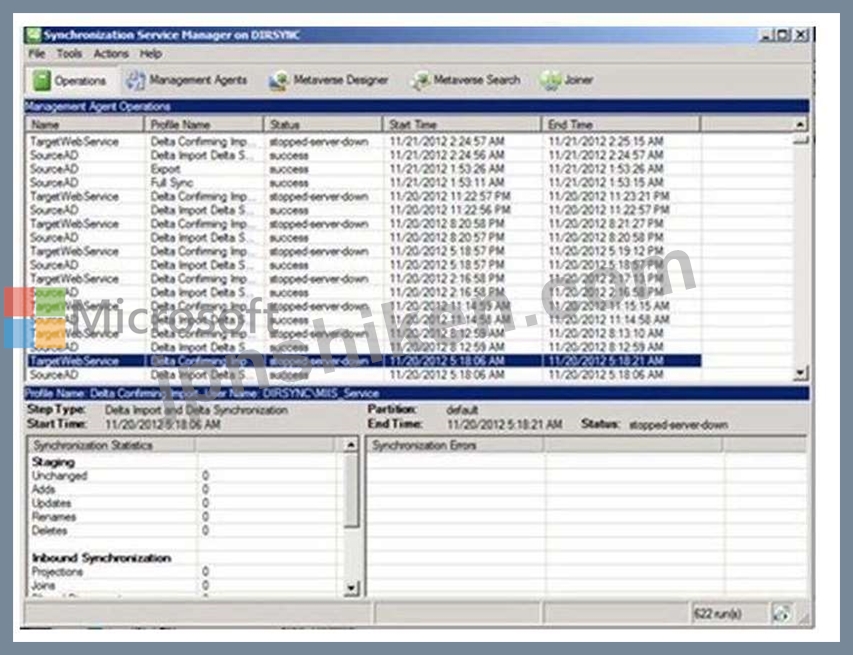
Task: Click the Staging section heading
Action: [x=53, y=462]
